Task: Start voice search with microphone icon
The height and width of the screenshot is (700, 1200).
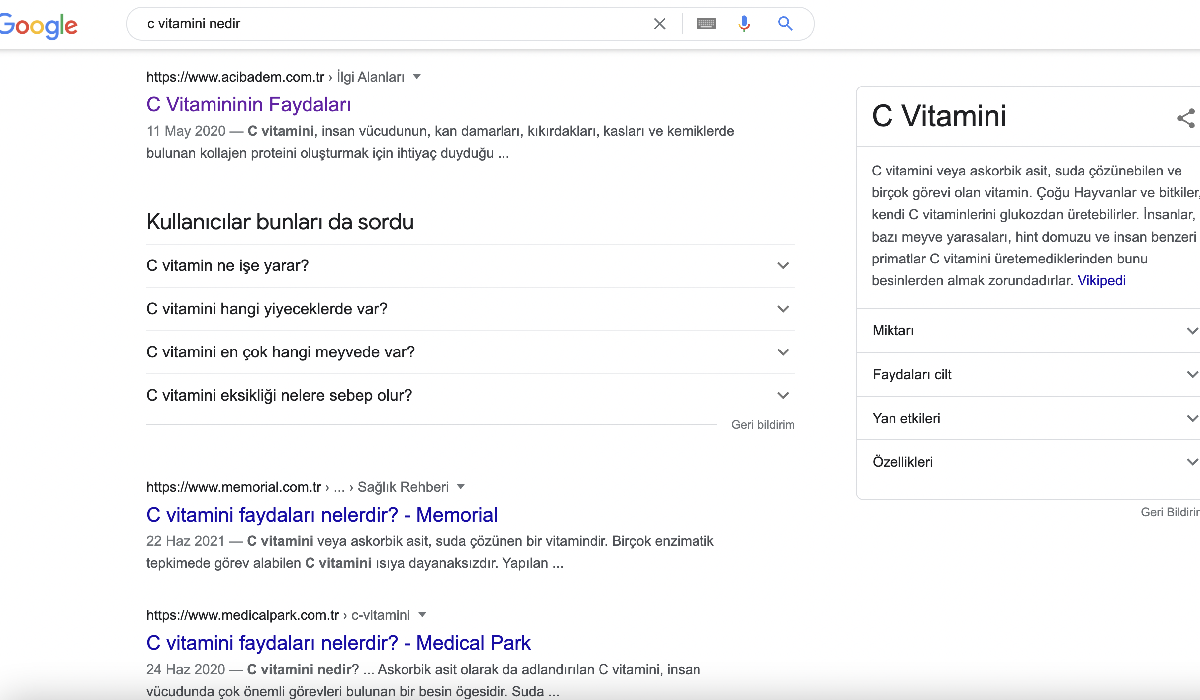Action: coord(744,24)
